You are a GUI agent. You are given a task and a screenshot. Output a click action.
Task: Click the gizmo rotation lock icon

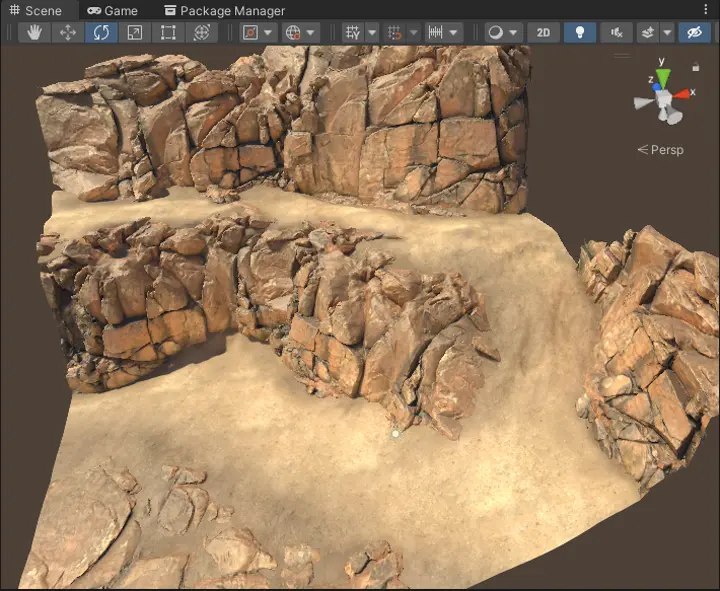tap(696, 67)
